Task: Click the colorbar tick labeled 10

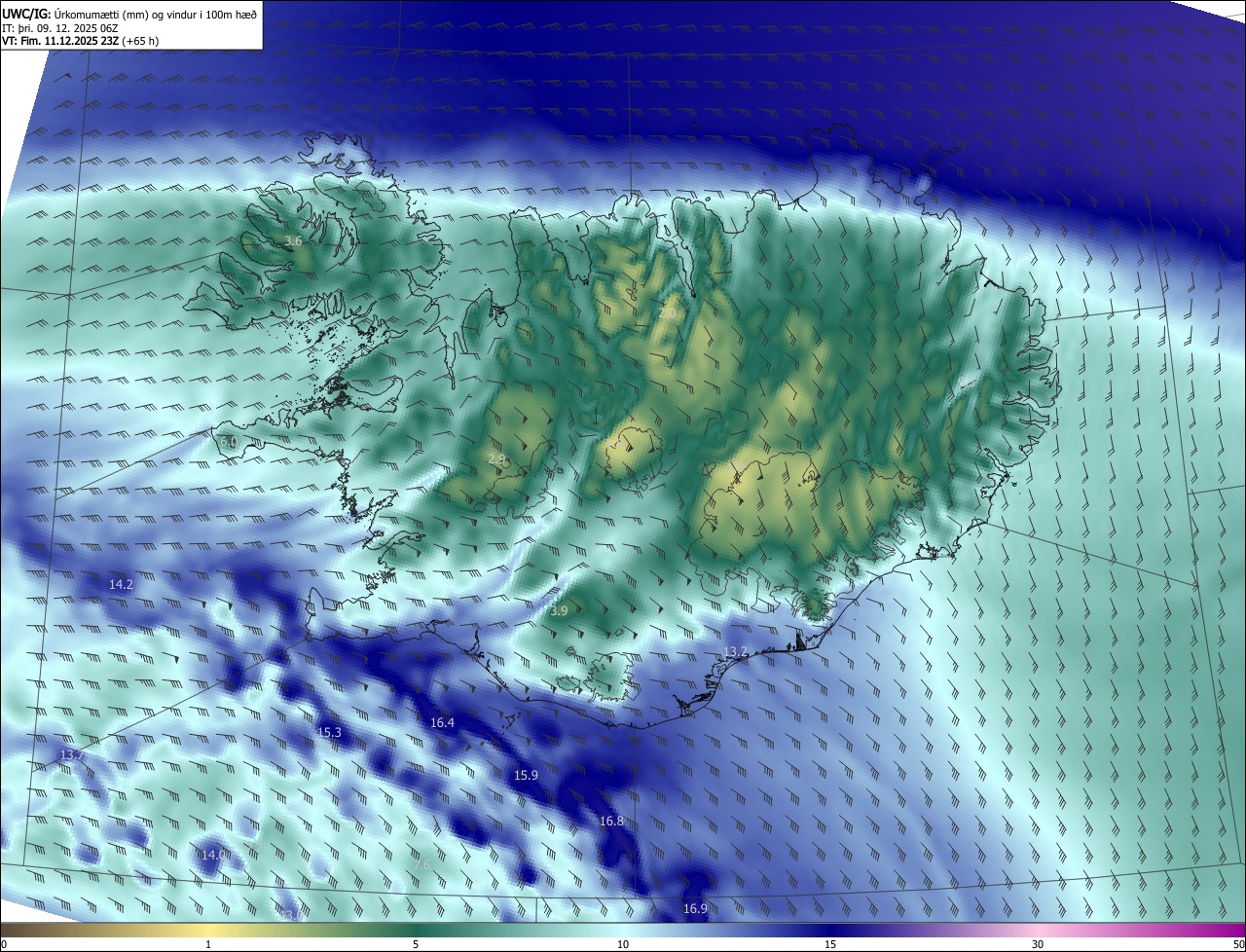Action: [x=623, y=944]
